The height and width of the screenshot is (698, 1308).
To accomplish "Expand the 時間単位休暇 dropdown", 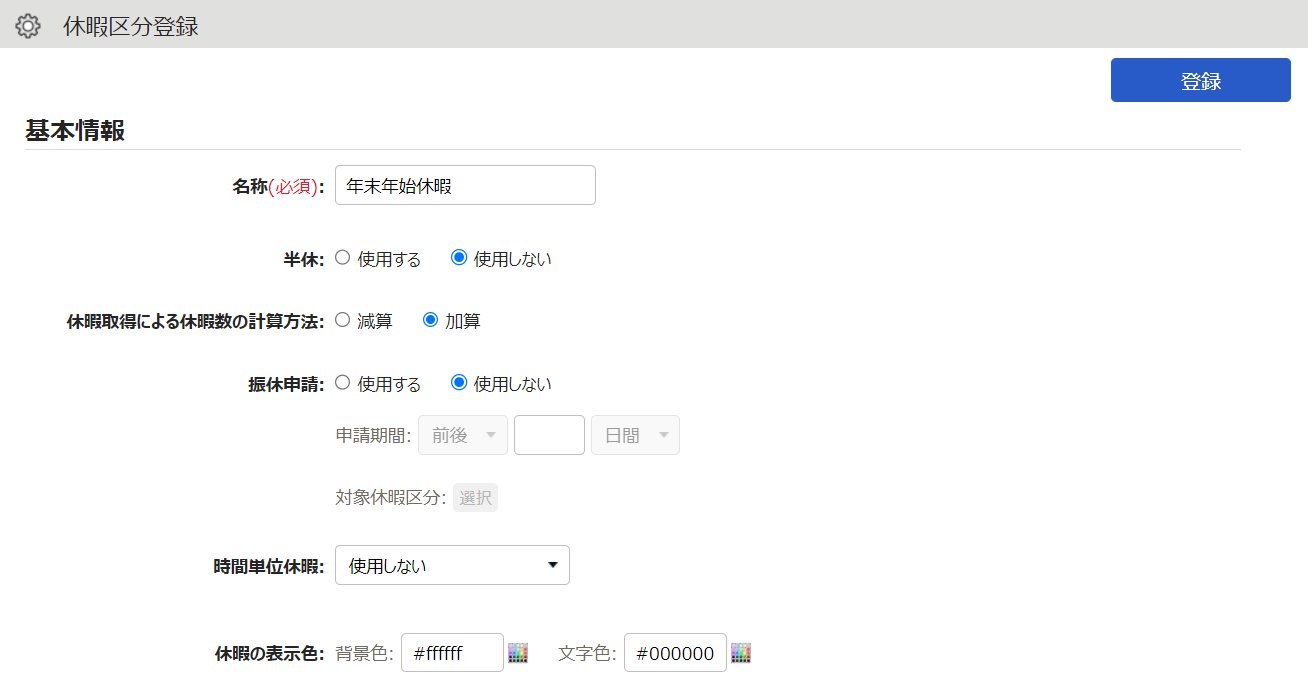I will coord(452,565).
